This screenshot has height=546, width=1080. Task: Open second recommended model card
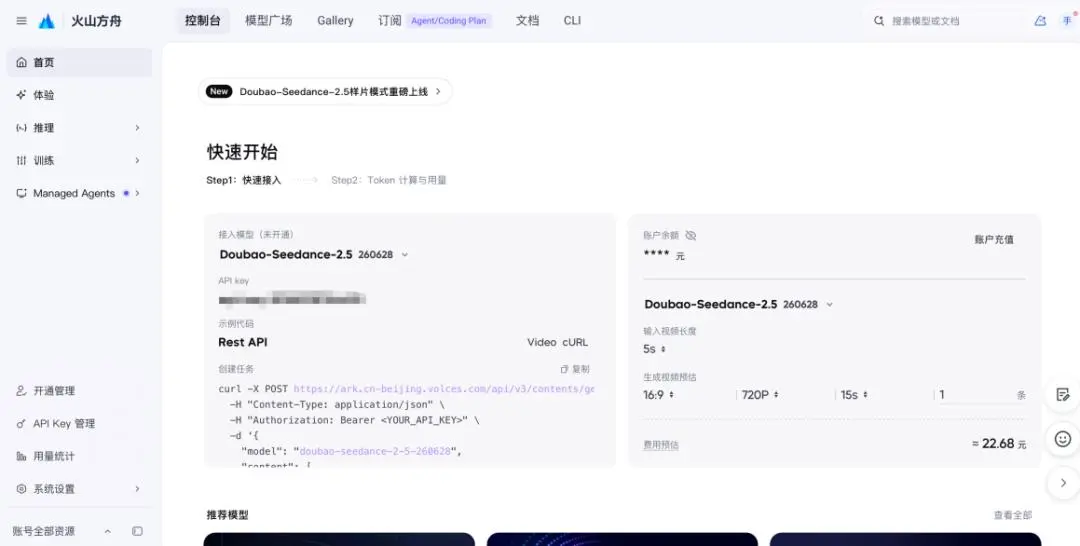click(x=622, y=539)
